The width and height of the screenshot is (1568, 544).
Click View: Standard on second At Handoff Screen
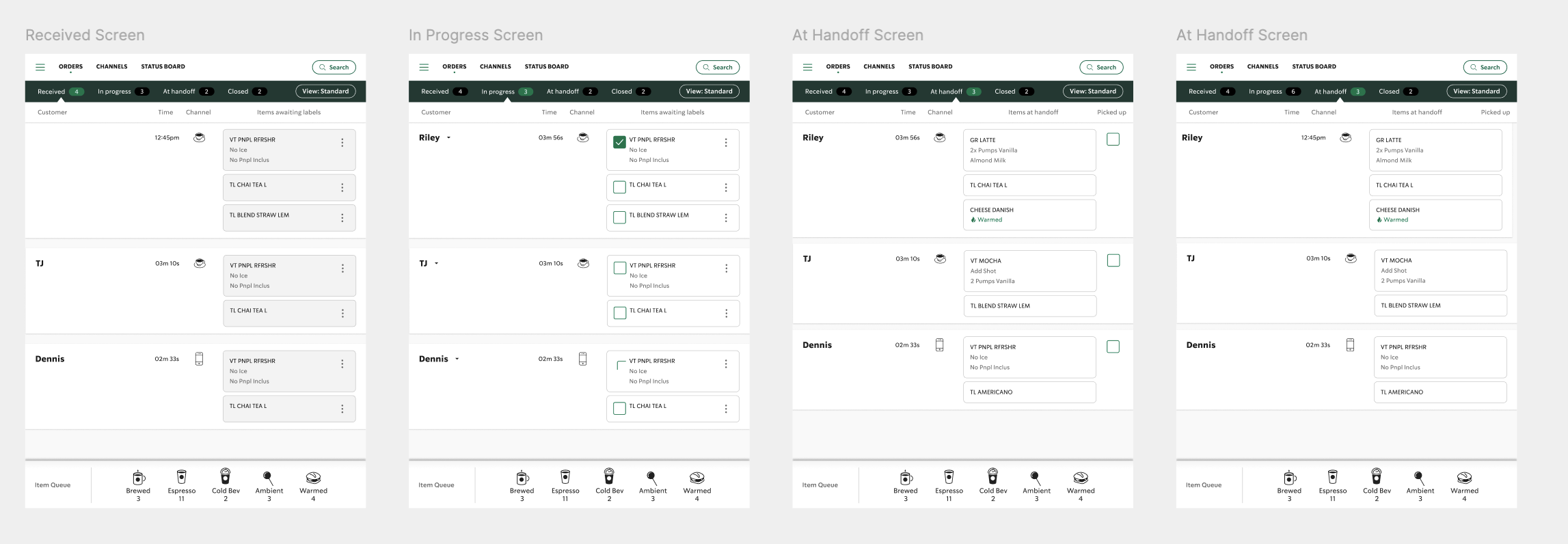pos(1476,92)
